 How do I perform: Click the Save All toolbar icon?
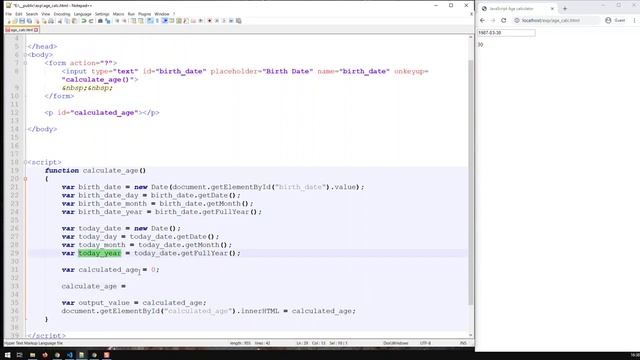pyautogui.click(x=29, y=21)
